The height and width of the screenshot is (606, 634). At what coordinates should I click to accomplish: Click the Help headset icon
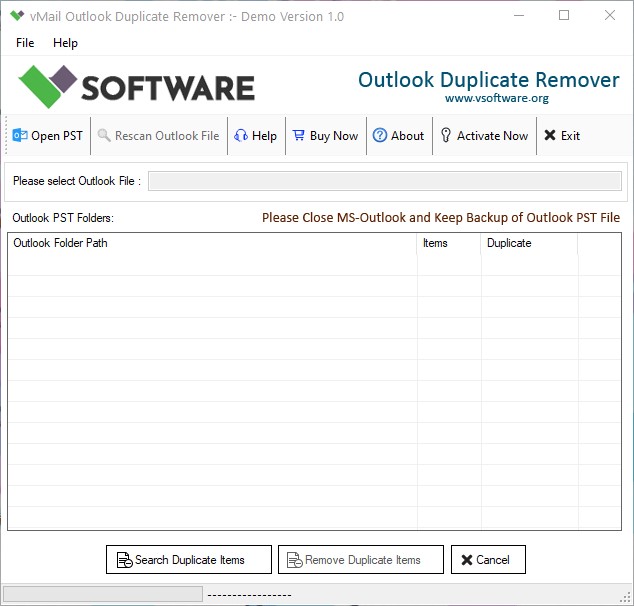click(241, 135)
